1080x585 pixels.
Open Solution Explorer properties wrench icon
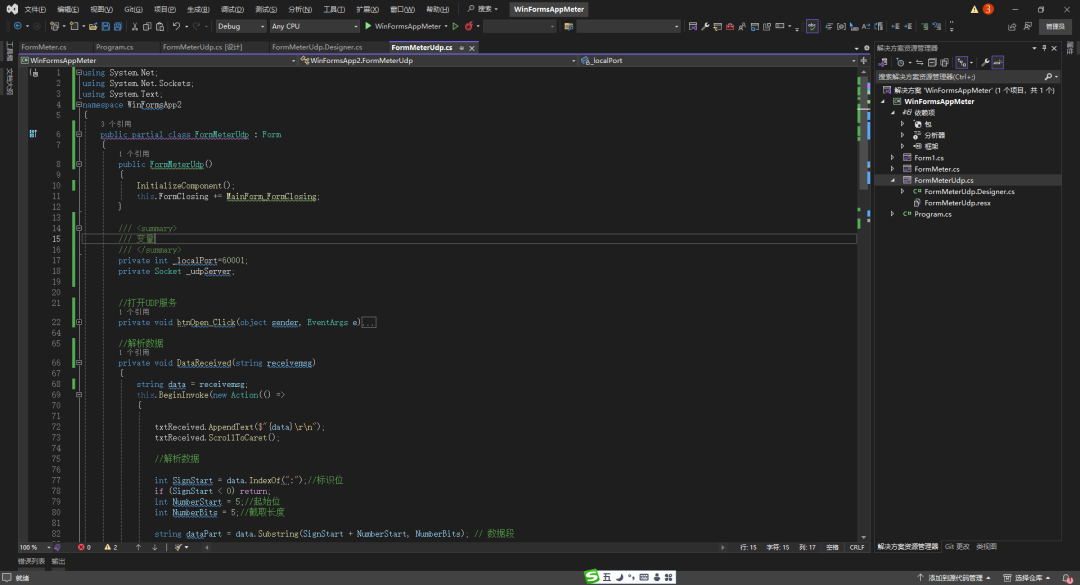coord(985,62)
